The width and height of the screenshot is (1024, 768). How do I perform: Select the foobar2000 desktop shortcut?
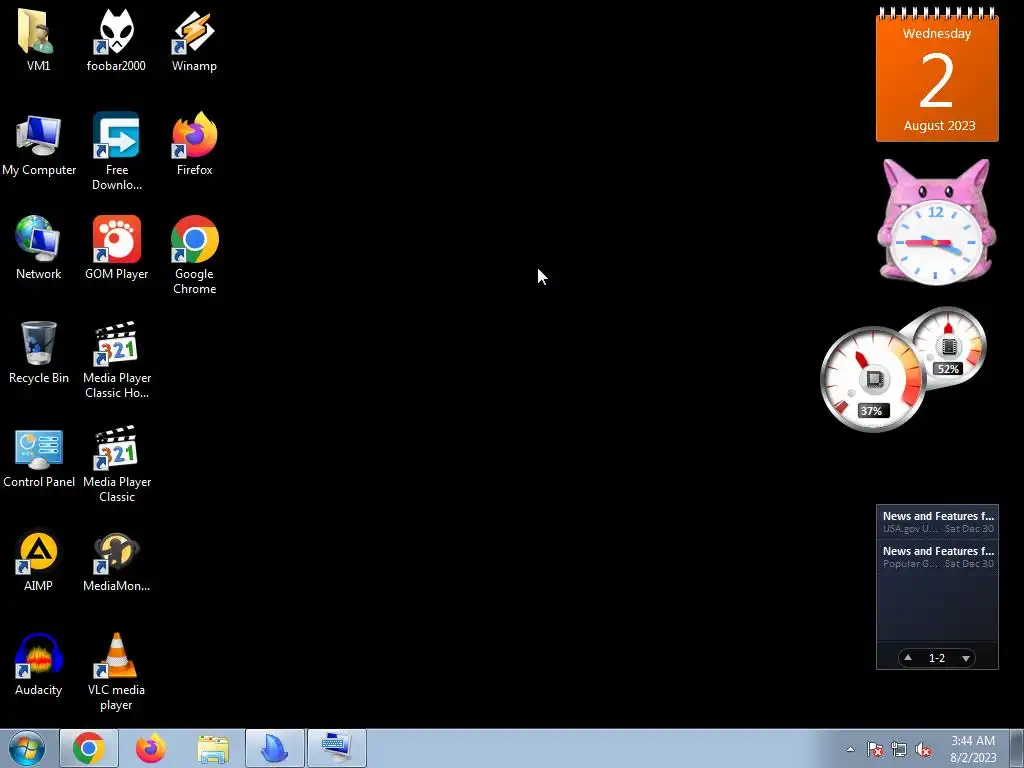click(x=116, y=40)
